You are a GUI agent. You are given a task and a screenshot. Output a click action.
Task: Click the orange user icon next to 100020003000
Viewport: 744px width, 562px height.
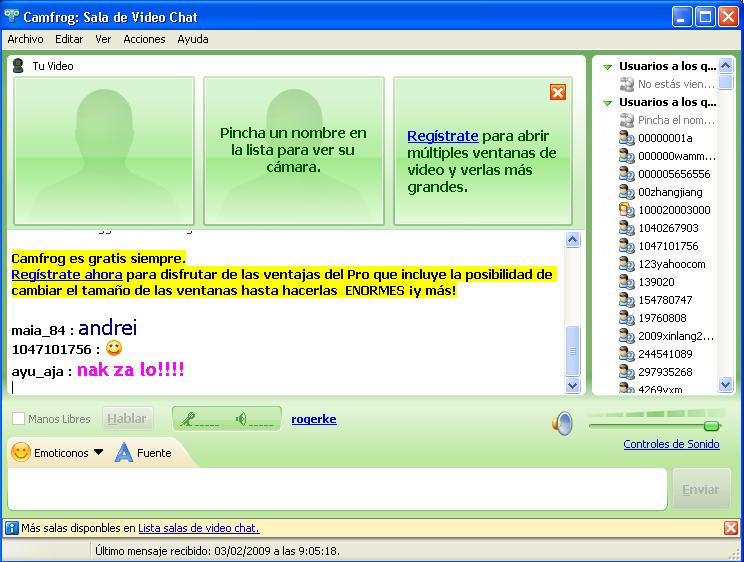tap(626, 210)
